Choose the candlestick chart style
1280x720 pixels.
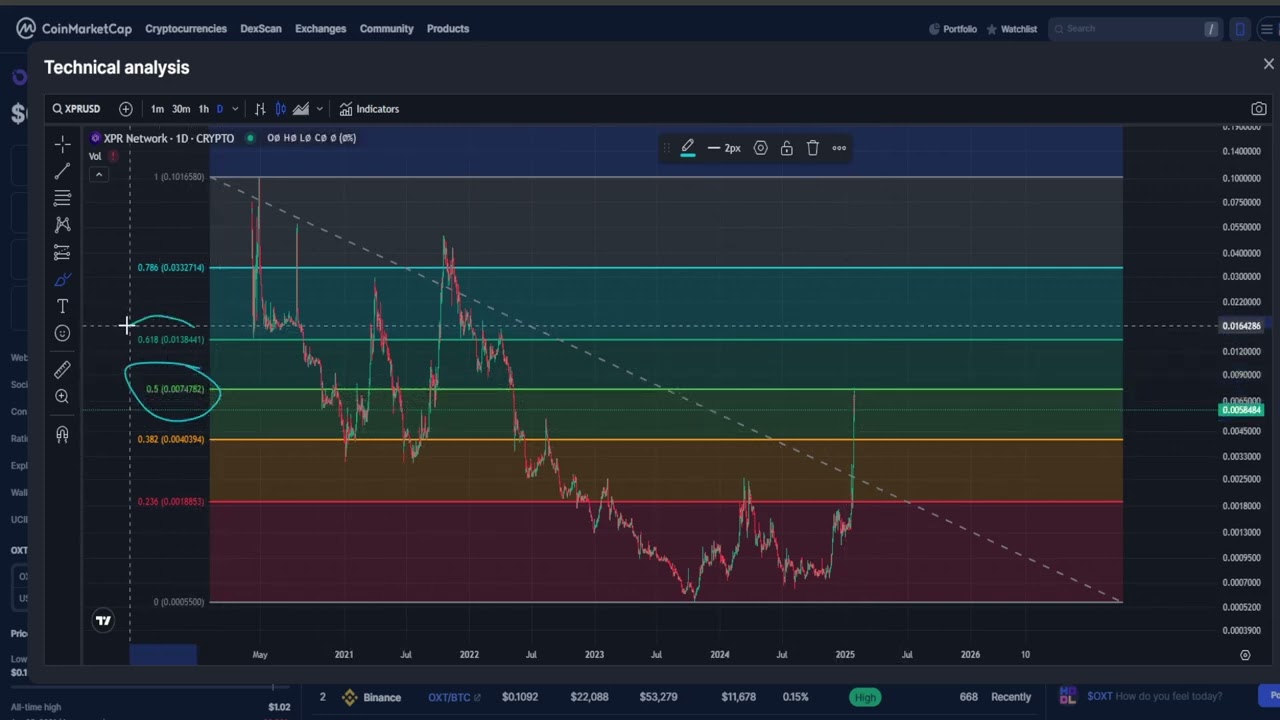coord(281,109)
